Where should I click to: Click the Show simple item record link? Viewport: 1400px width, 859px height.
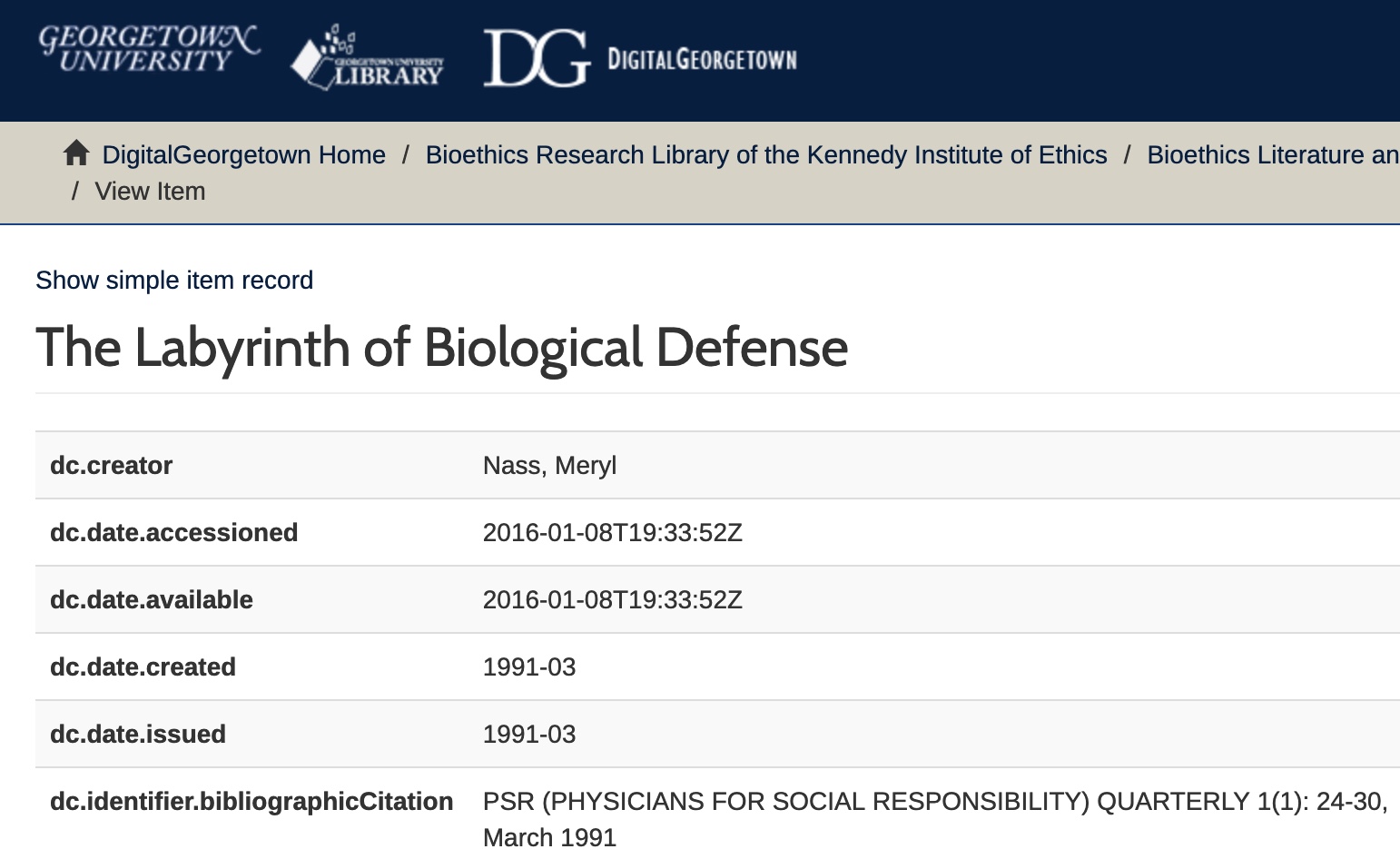click(174, 281)
